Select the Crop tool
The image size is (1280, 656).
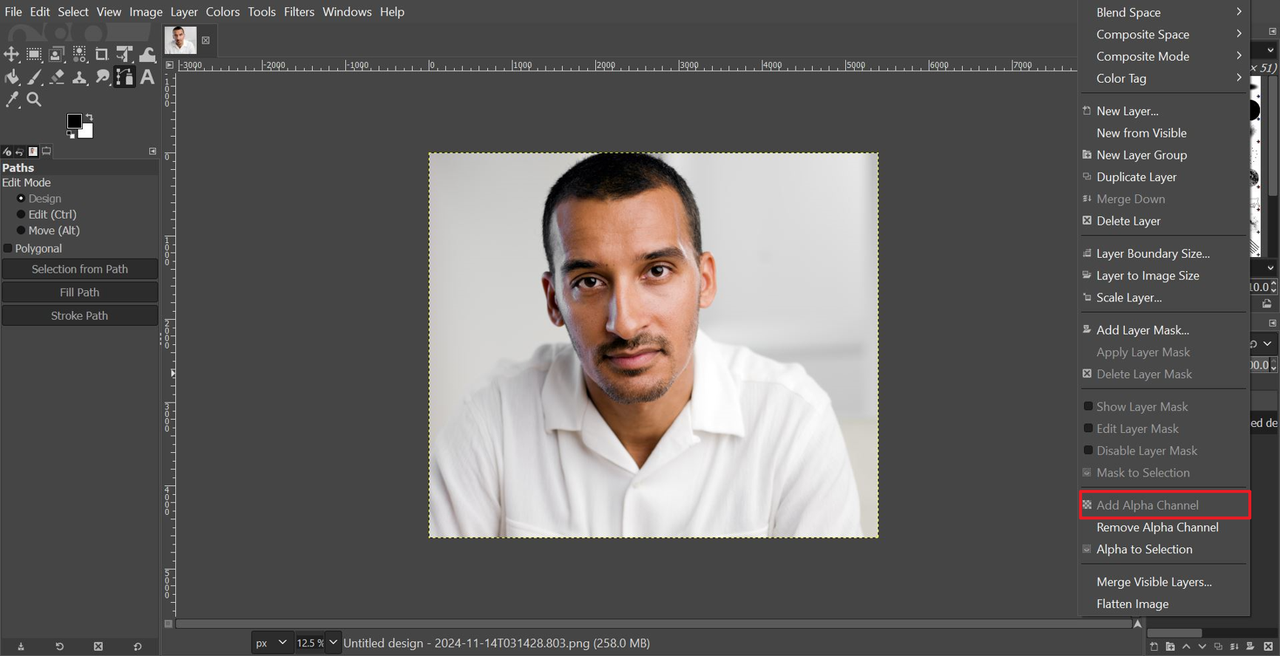pyautogui.click(x=101, y=54)
